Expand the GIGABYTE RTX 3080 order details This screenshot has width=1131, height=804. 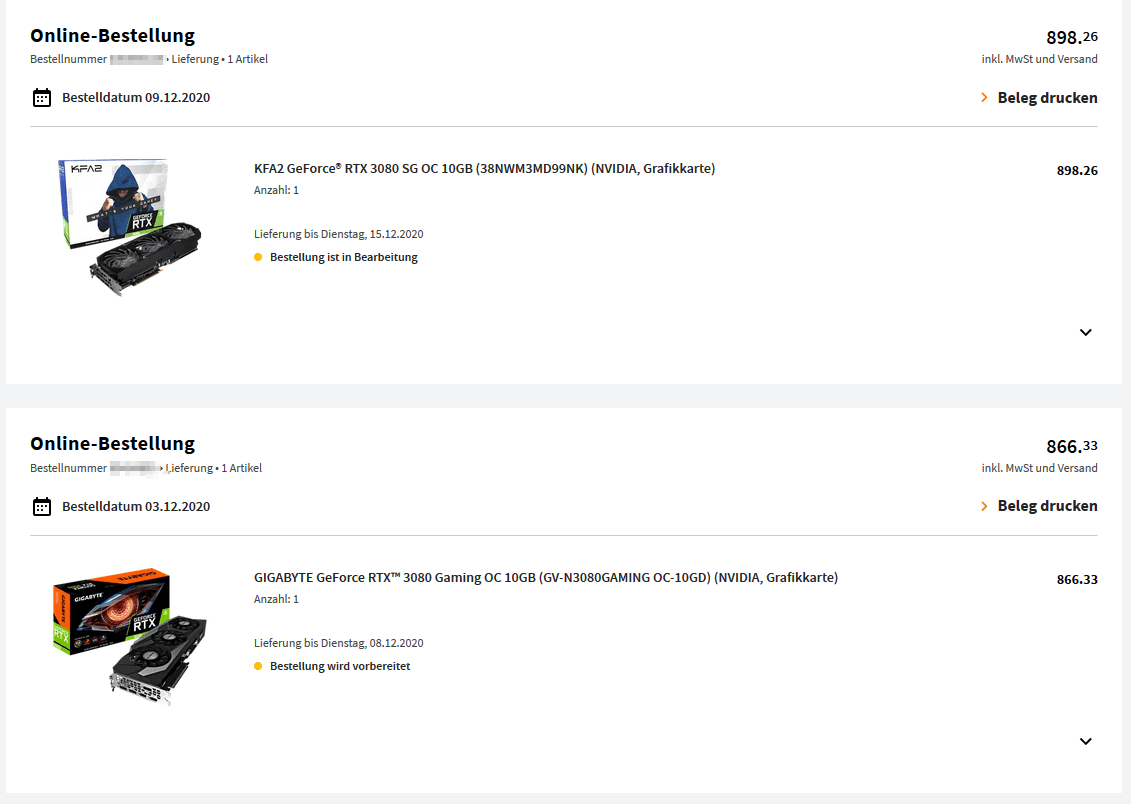pyautogui.click(x=1086, y=741)
